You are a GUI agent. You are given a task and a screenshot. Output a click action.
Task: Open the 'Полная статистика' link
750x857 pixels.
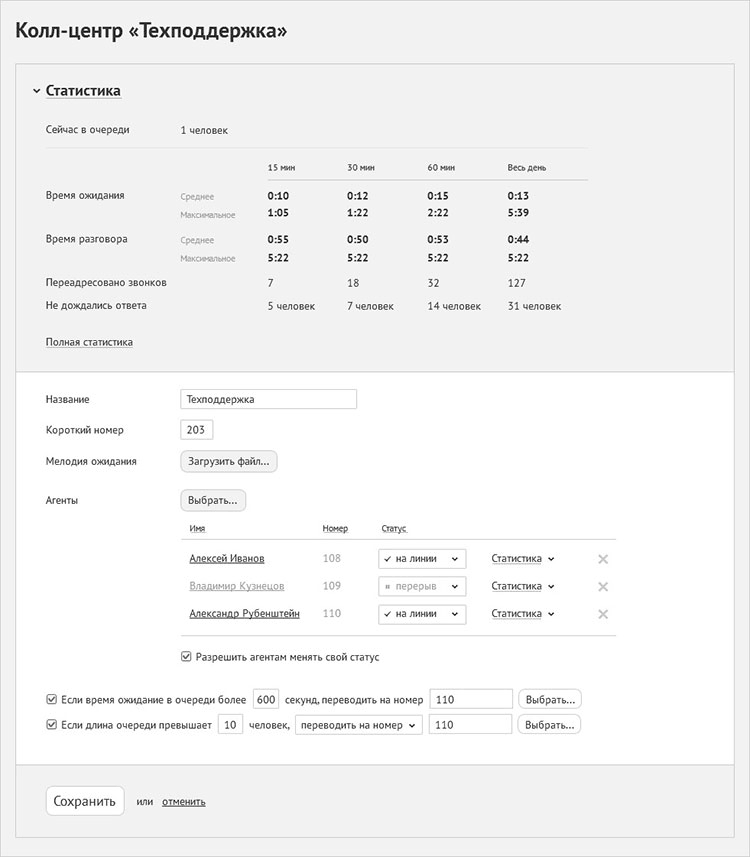[x=89, y=342]
